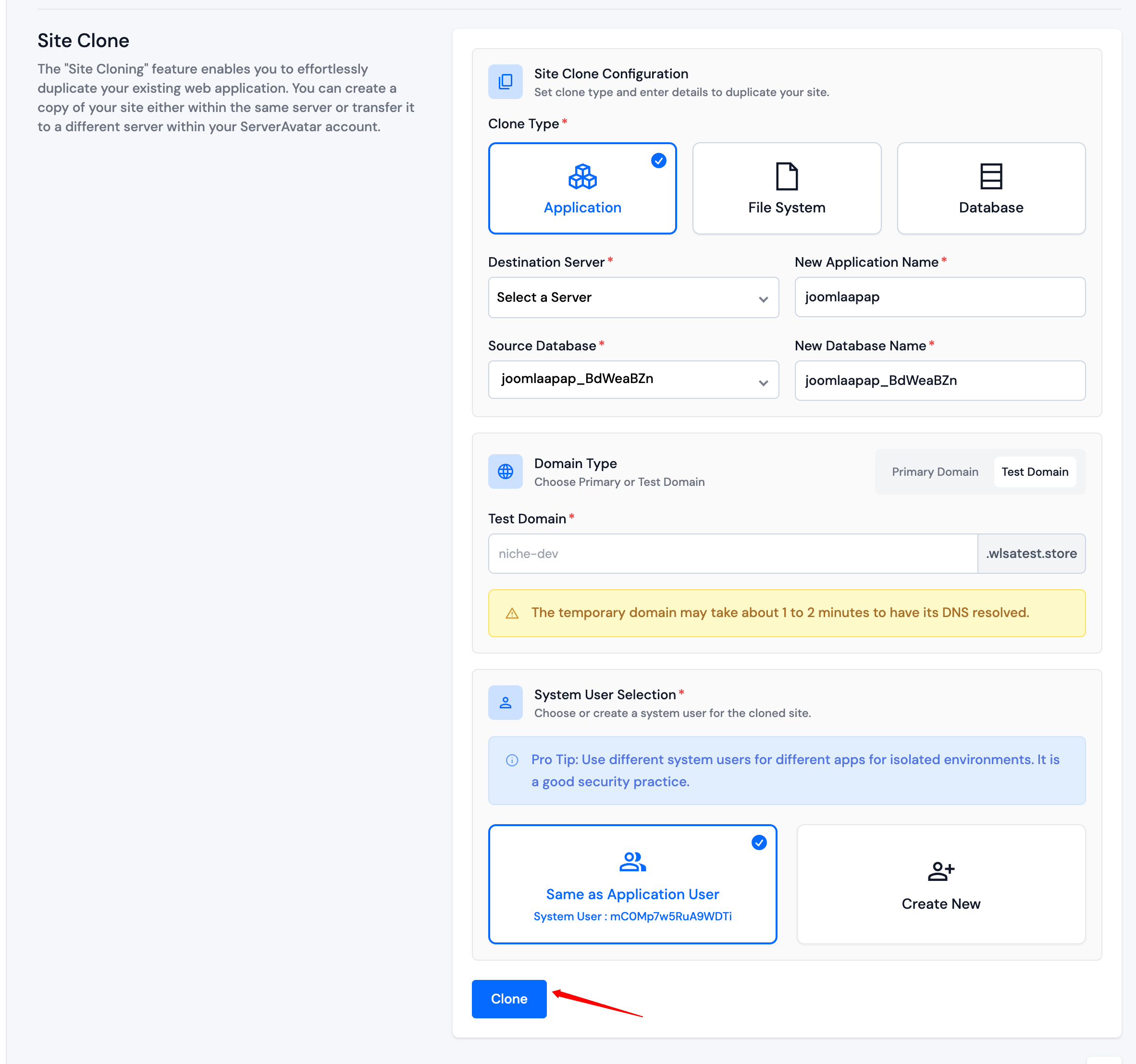Focus the Test Domain niche-dev input
This screenshot has width=1136, height=1064.
pyautogui.click(x=732, y=553)
